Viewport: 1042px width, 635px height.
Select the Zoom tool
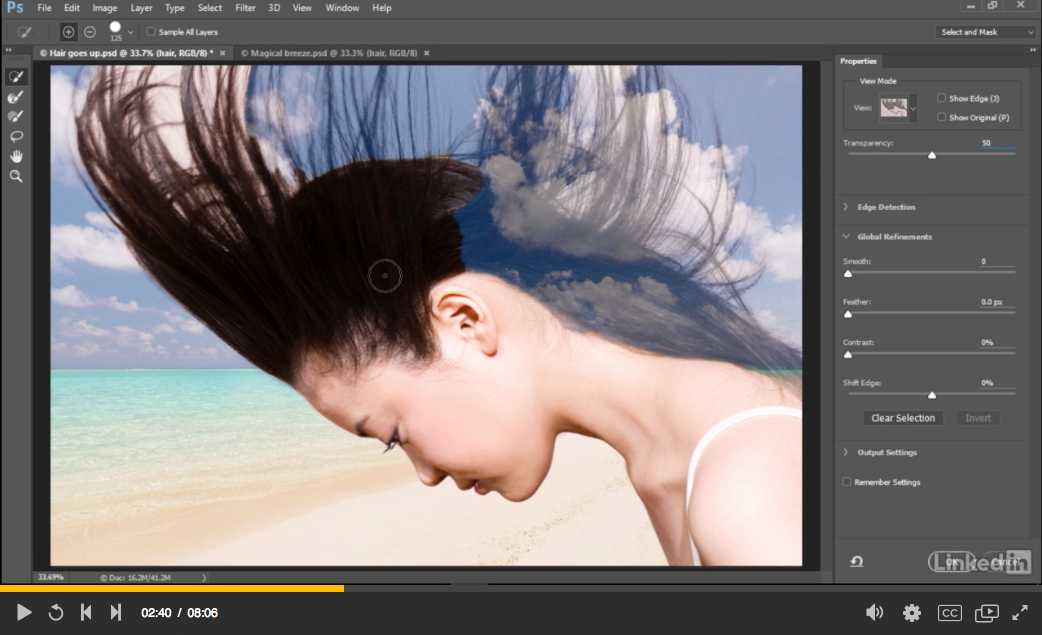coord(16,176)
